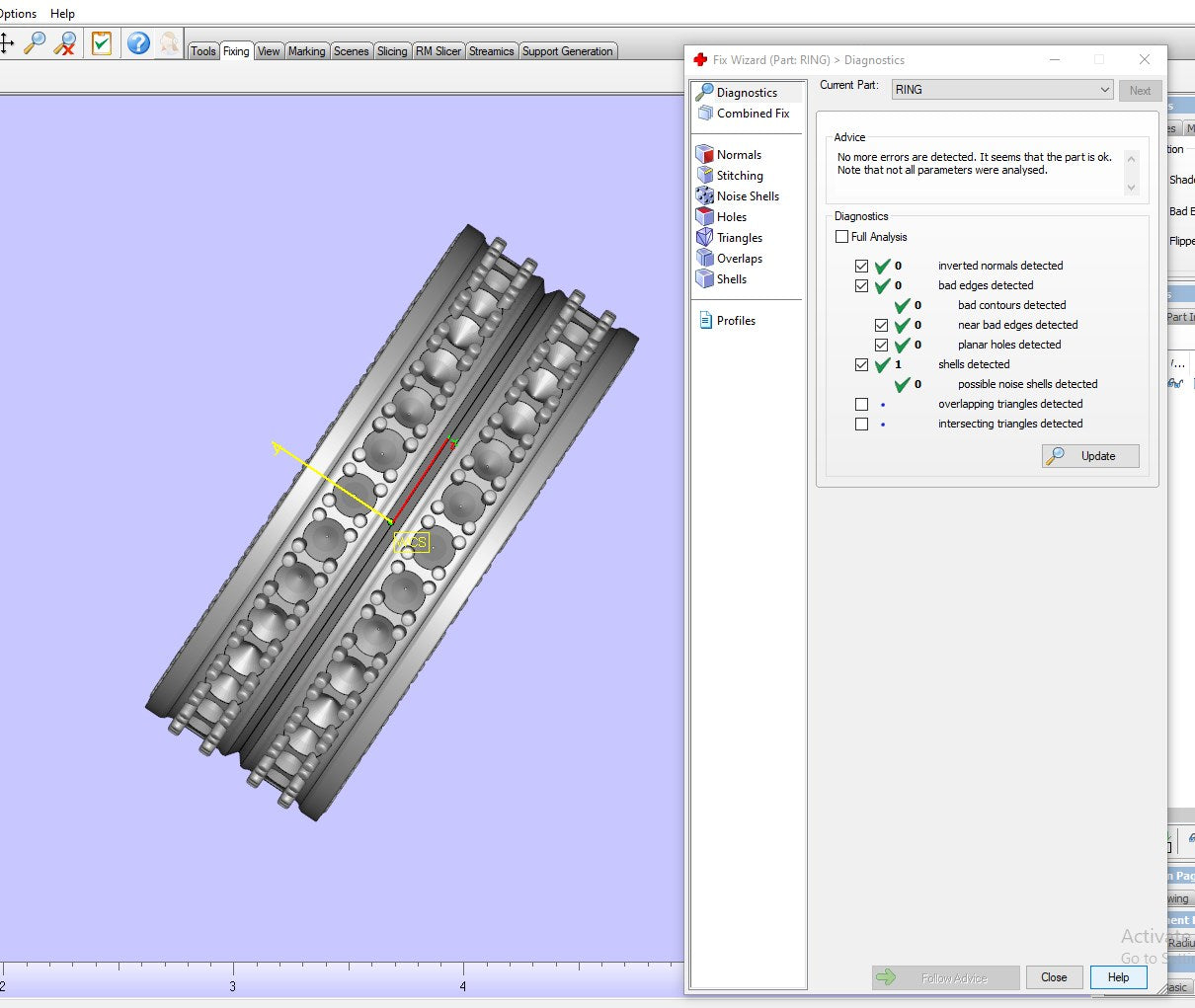The image size is (1195, 1008).
Task: Switch to the Slicing tab
Action: coord(392,51)
